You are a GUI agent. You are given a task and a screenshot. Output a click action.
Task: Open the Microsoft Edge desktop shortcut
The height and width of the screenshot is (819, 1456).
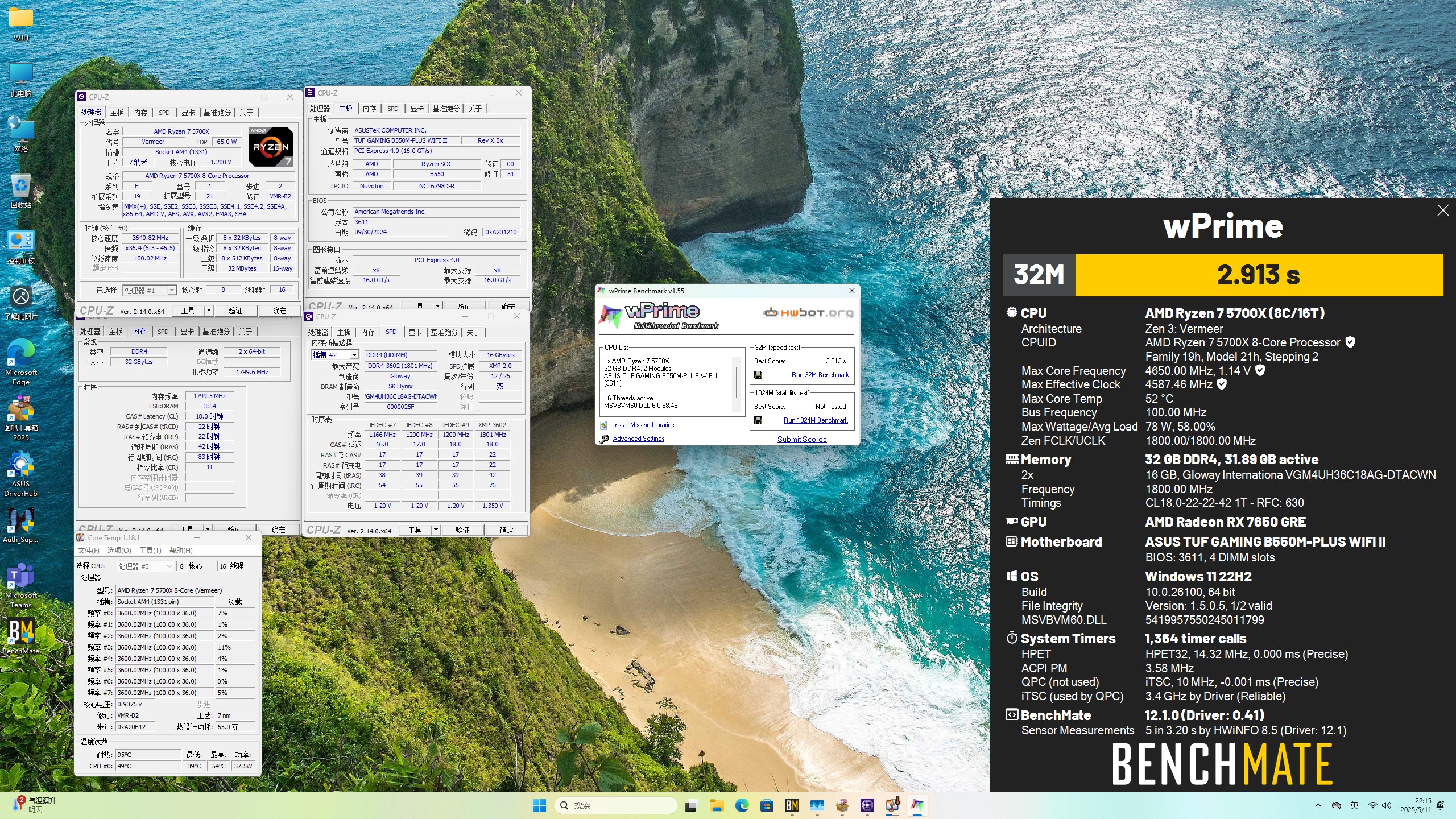(21, 363)
